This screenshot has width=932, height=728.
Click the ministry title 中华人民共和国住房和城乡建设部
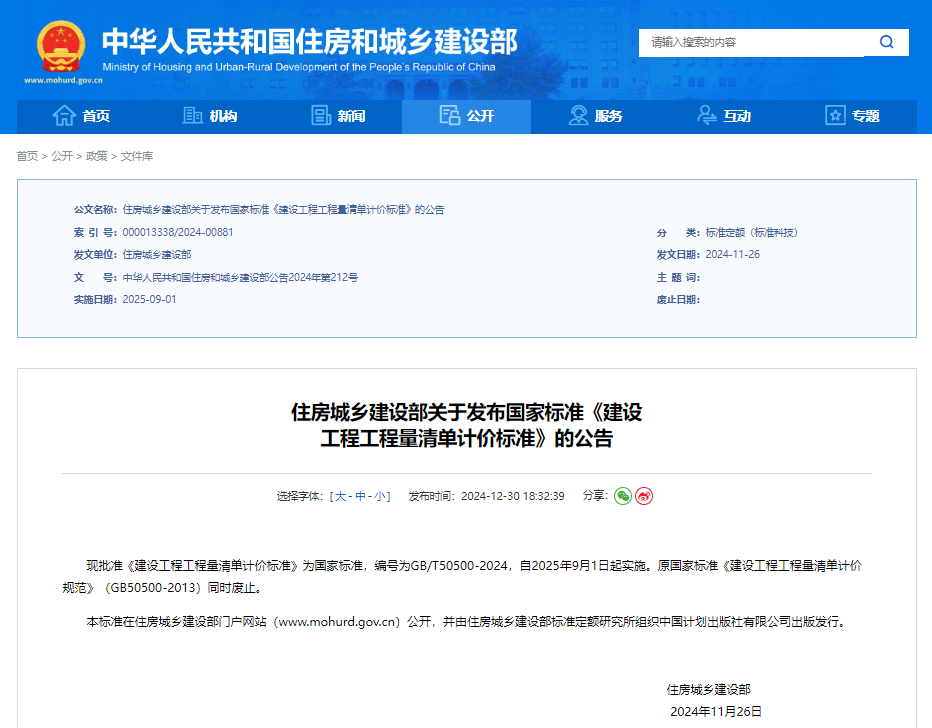click(x=310, y=41)
